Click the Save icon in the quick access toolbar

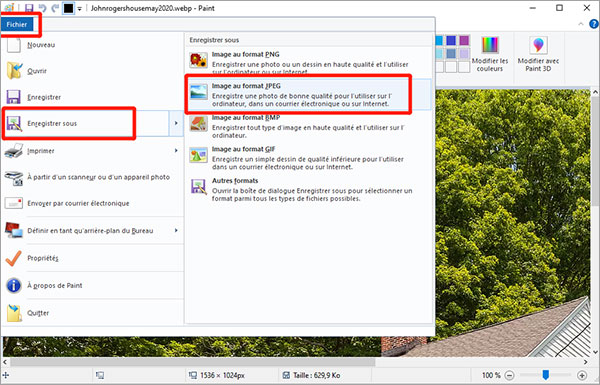[29, 8]
